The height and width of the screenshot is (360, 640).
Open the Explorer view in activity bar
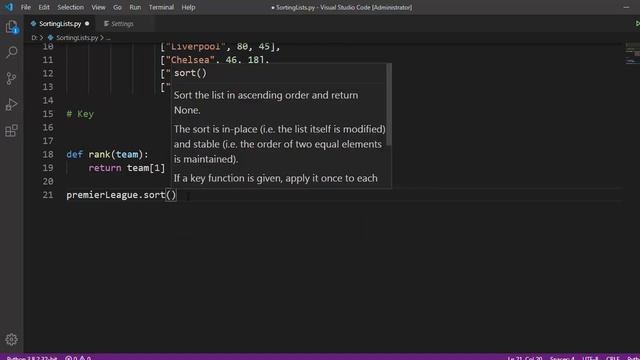[x=11, y=27]
